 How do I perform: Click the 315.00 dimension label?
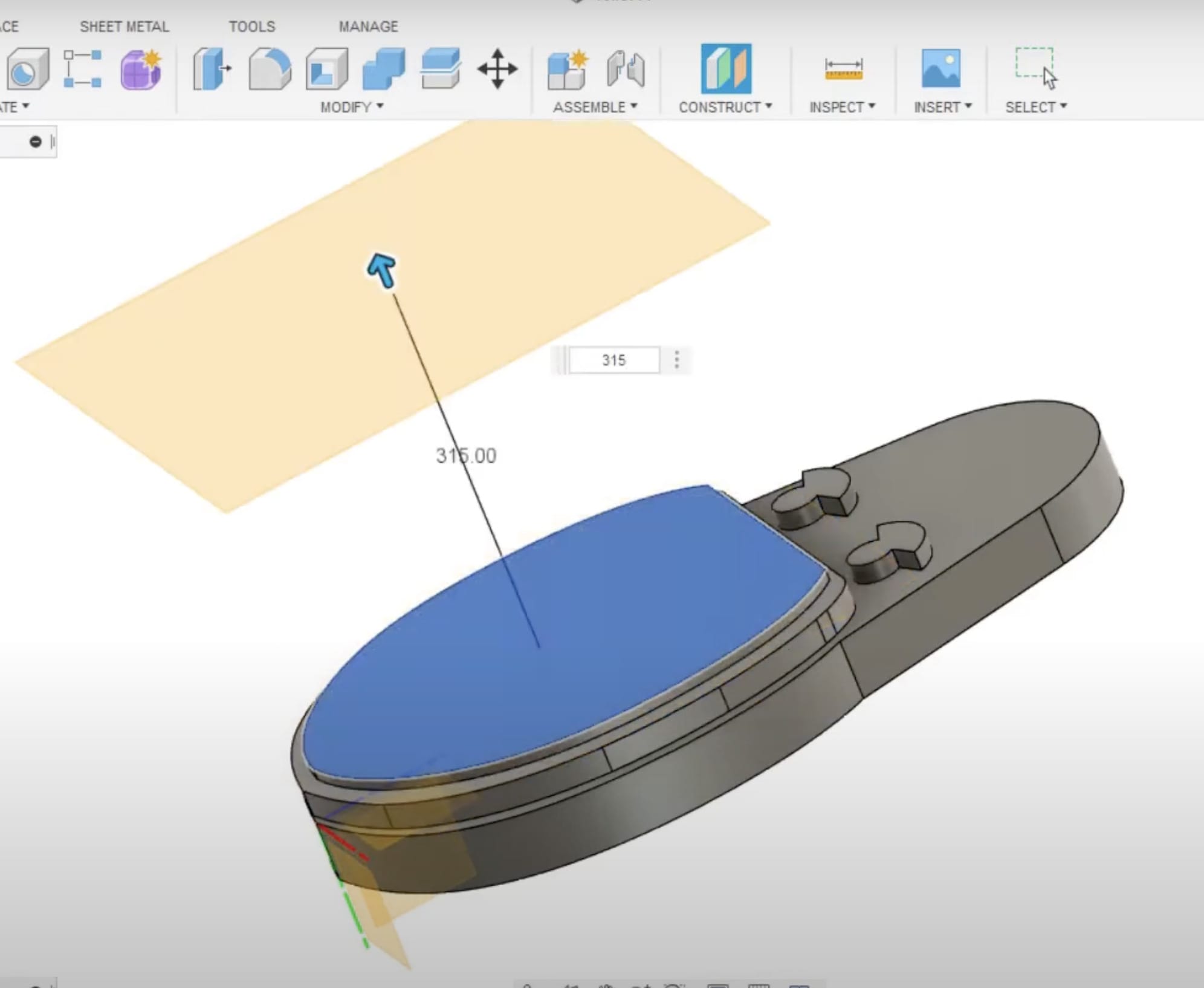(x=466, y=455)
